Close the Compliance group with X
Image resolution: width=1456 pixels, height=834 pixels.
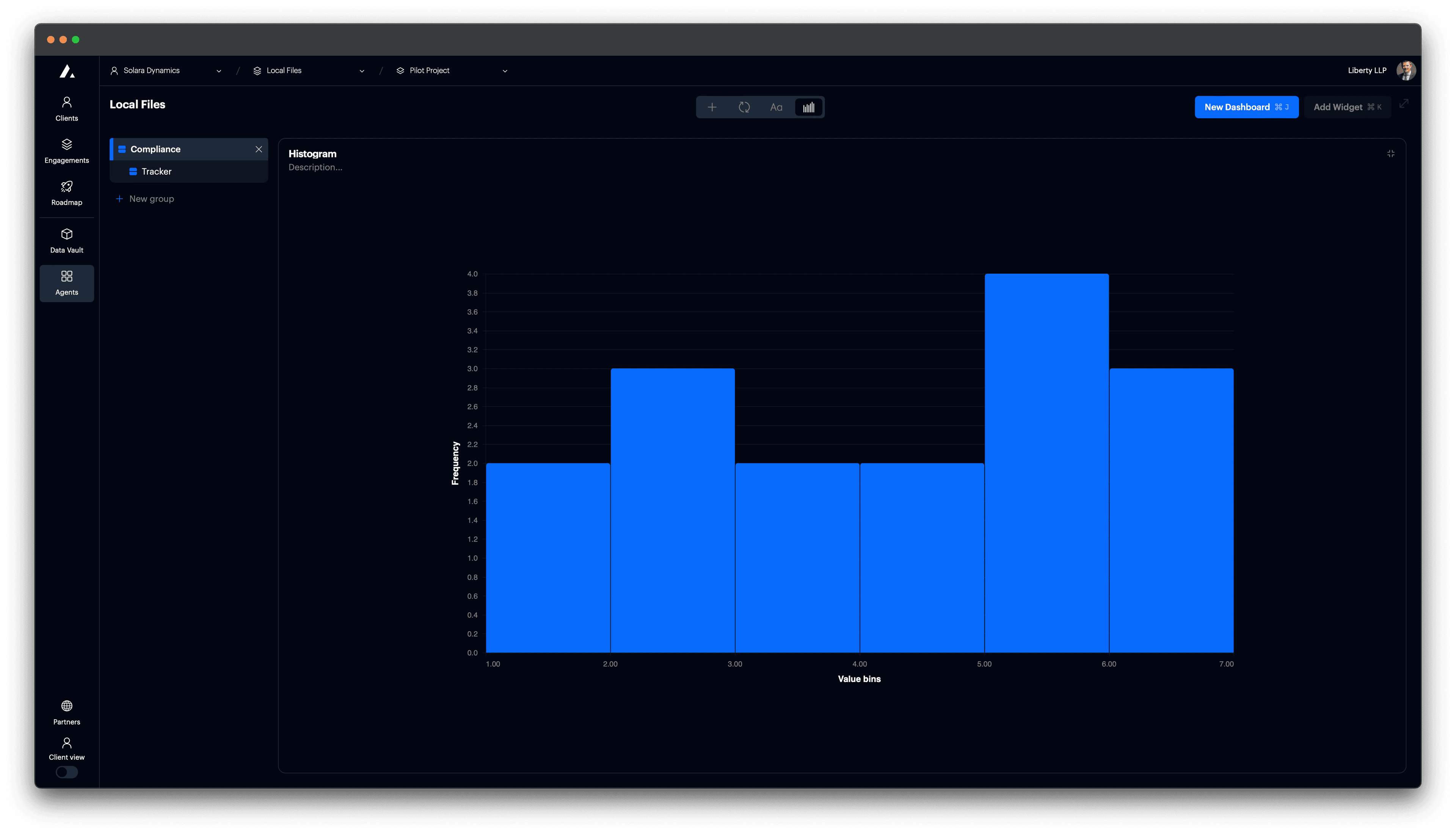click(x=259, y=149)
